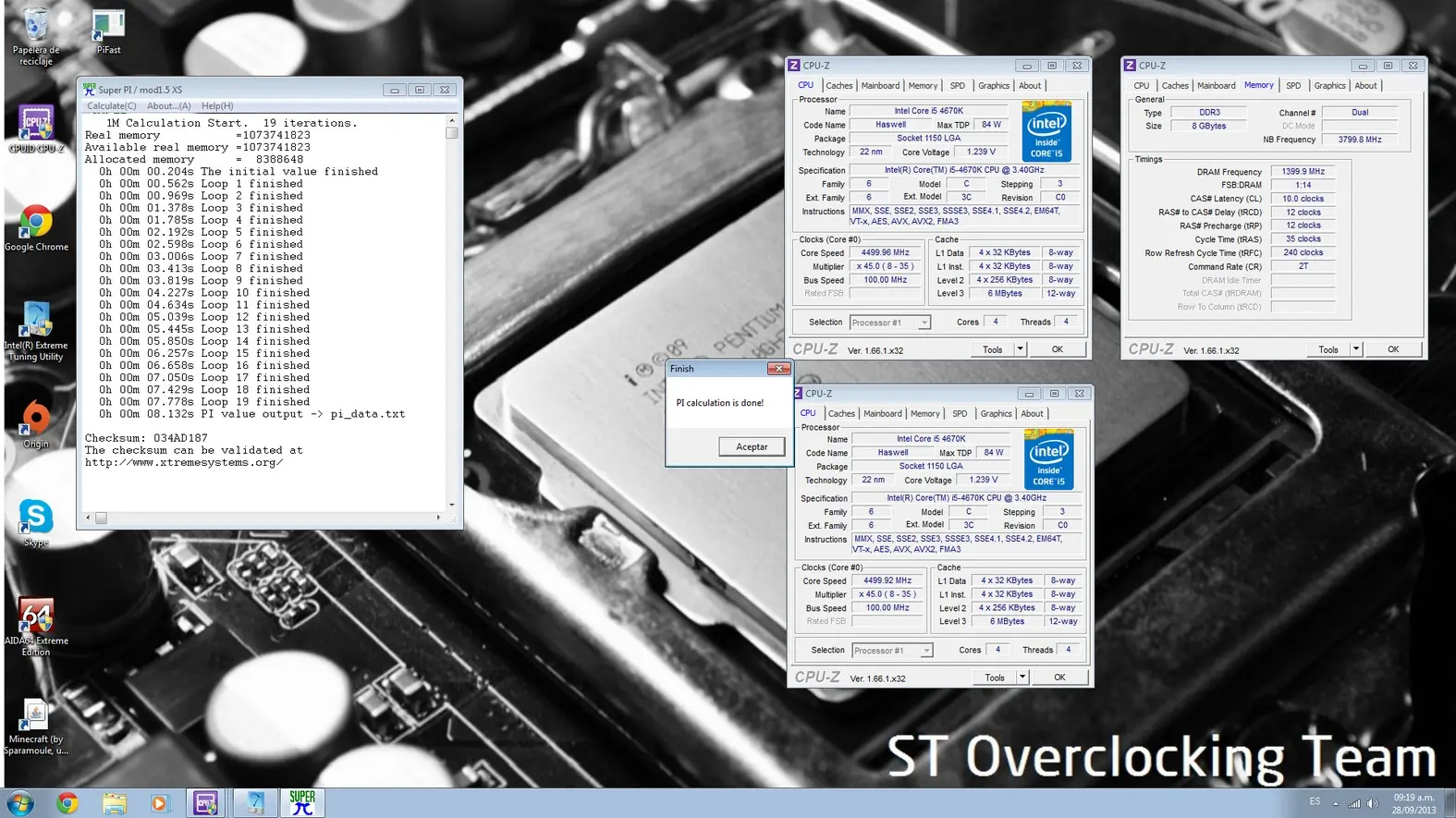
Task: Close the Finish dialog with the X button
Action: [x=779, y=369]
